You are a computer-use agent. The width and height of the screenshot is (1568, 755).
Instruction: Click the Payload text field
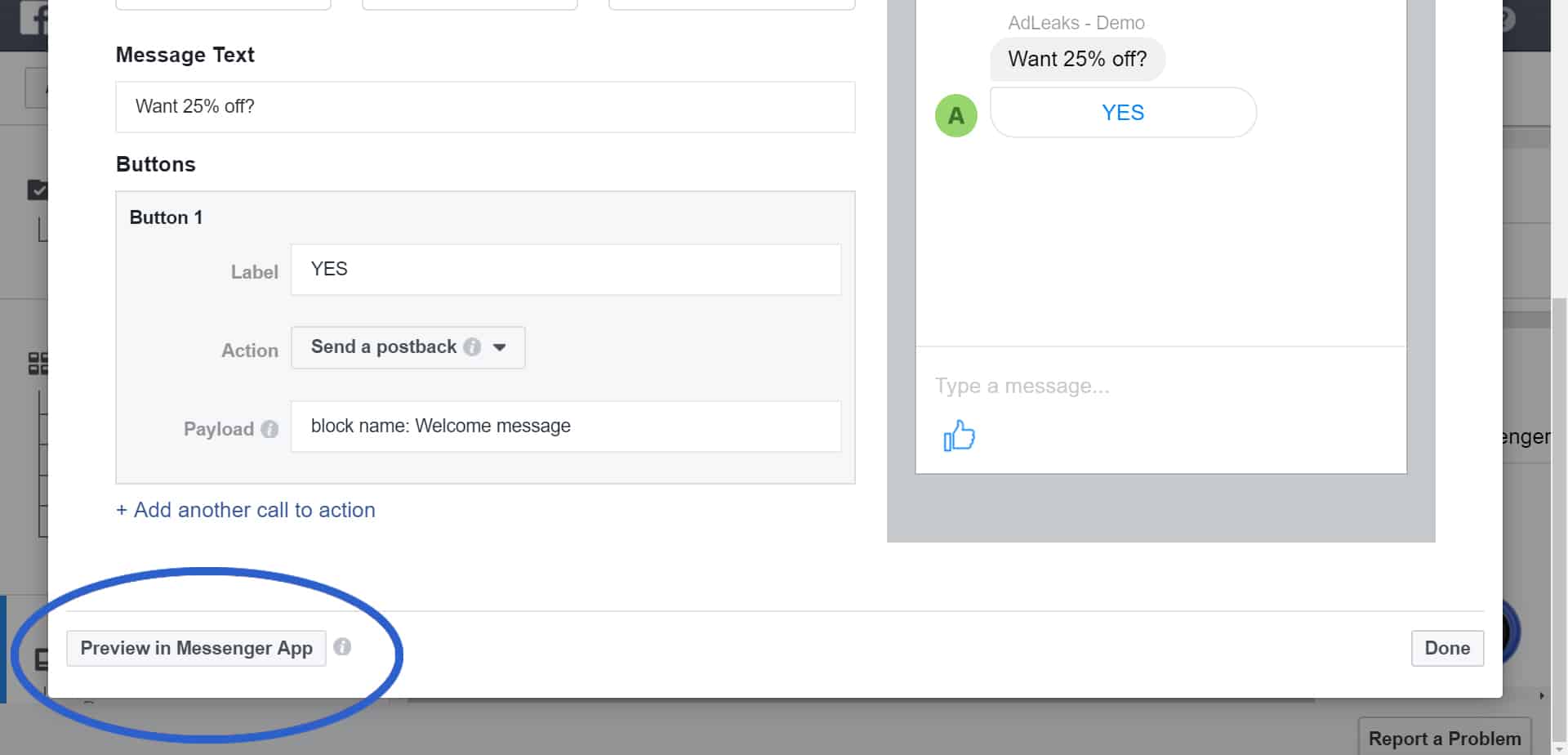pyautogui.click(x=566, y=427)
